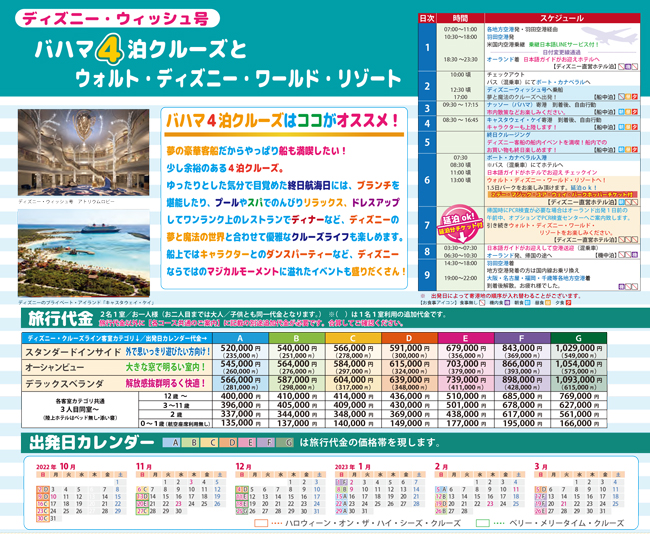This screenshot has width=650, height=534.
Task: Select the 10月 2022 calendar heading
Action: (x=56, y=466)
